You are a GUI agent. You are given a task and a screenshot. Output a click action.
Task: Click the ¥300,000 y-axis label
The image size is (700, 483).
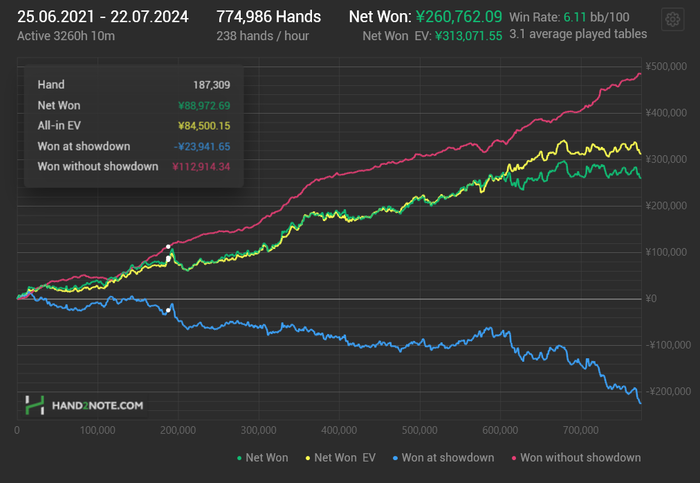pyautogui.click(x=666, y=159)
